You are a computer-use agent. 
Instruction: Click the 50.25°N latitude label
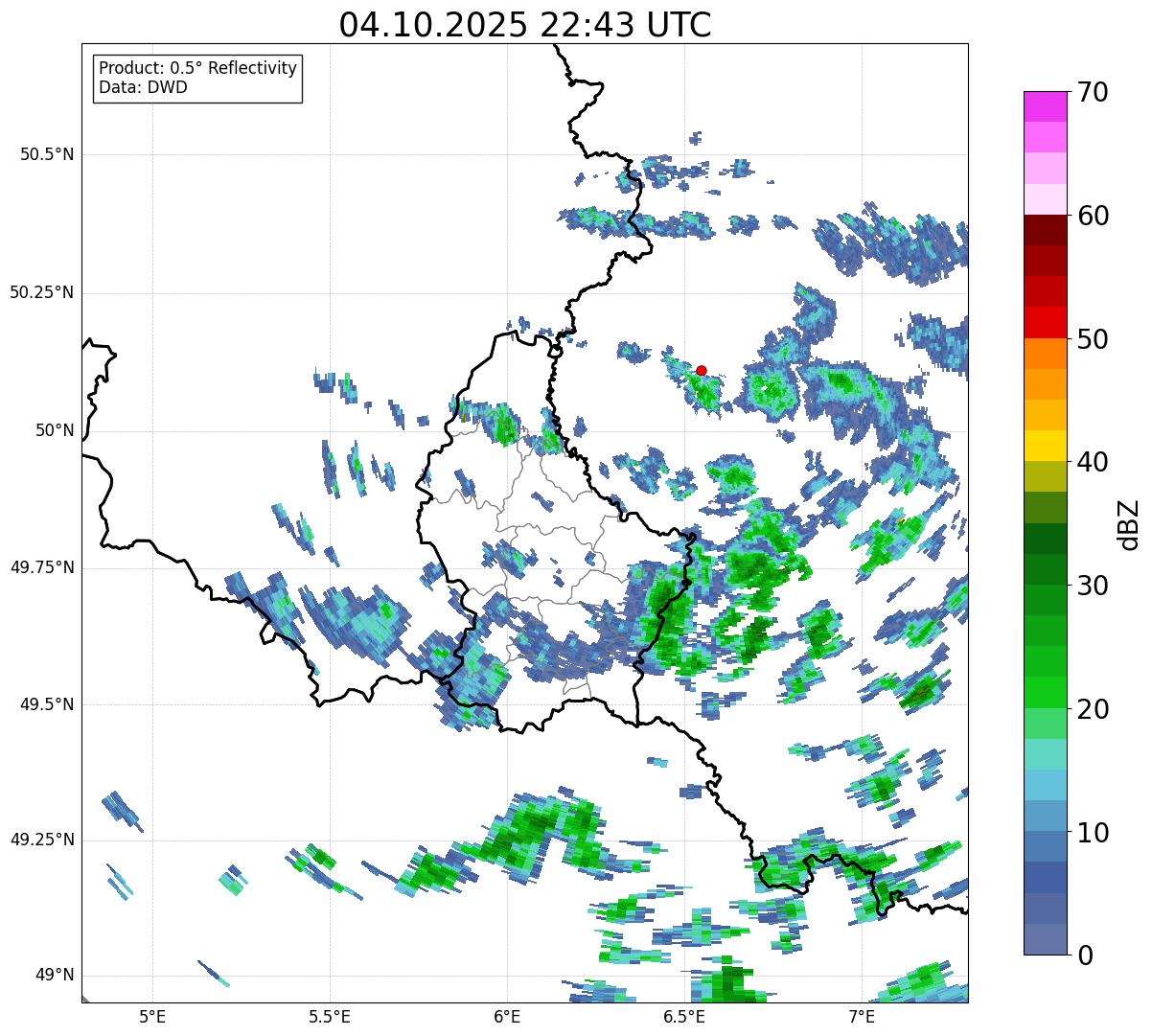(42, 292)
